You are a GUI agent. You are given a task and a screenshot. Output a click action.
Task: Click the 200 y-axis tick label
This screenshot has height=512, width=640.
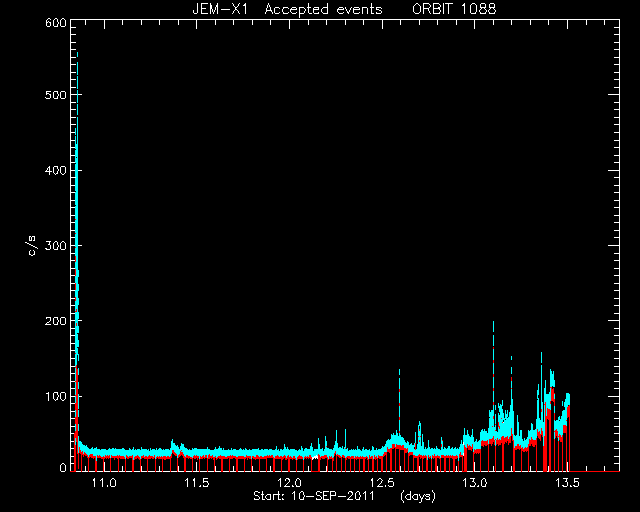(56, 321)
